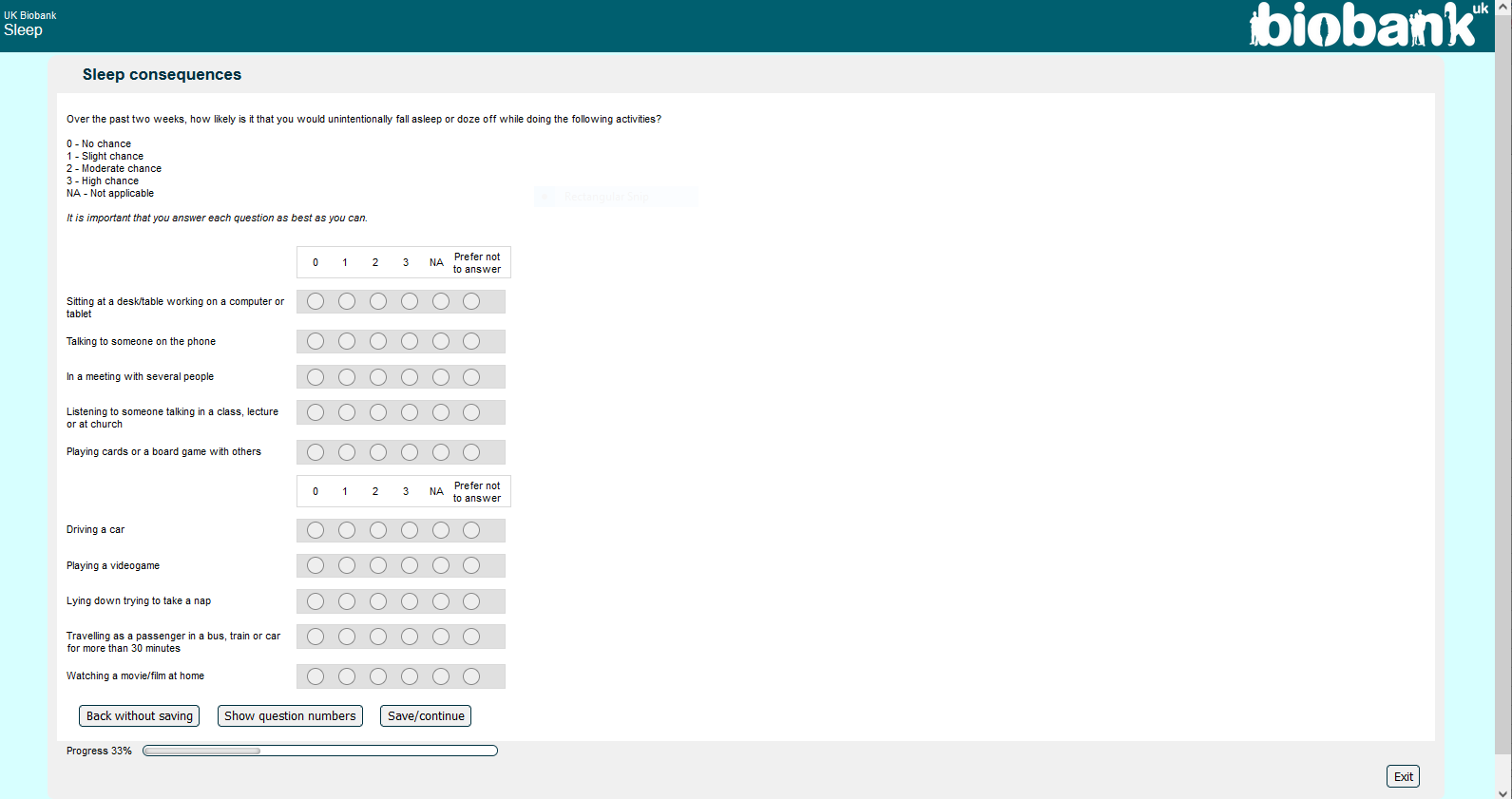The height and width of the screenshot is (799, 1512).
Task: Click the biobank UK logo
Action: (x=1368, y=26)
